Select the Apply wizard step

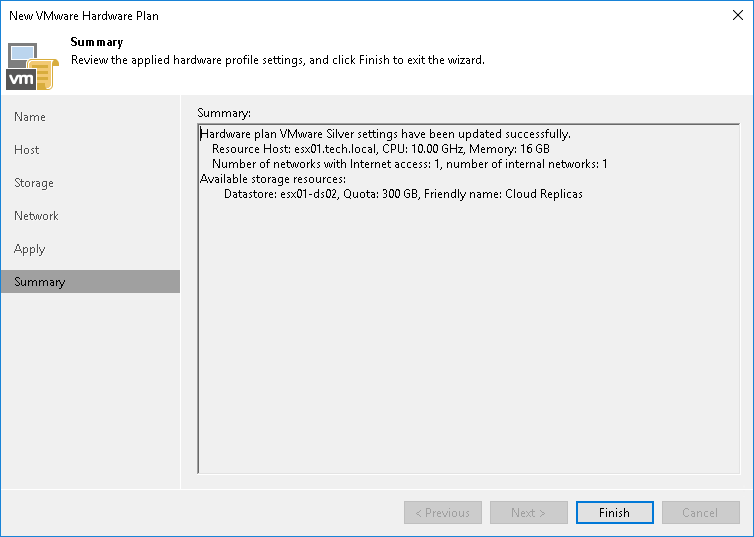coord(90,249)
